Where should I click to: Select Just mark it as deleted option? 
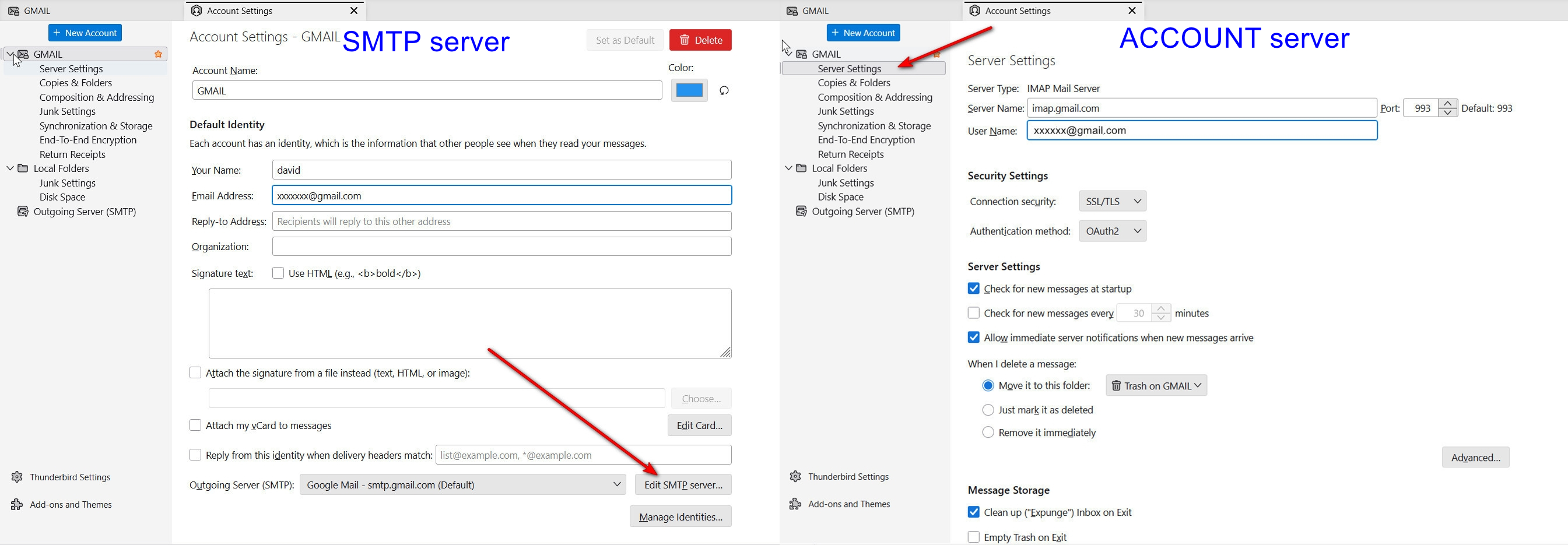click(x=988, y=410)
